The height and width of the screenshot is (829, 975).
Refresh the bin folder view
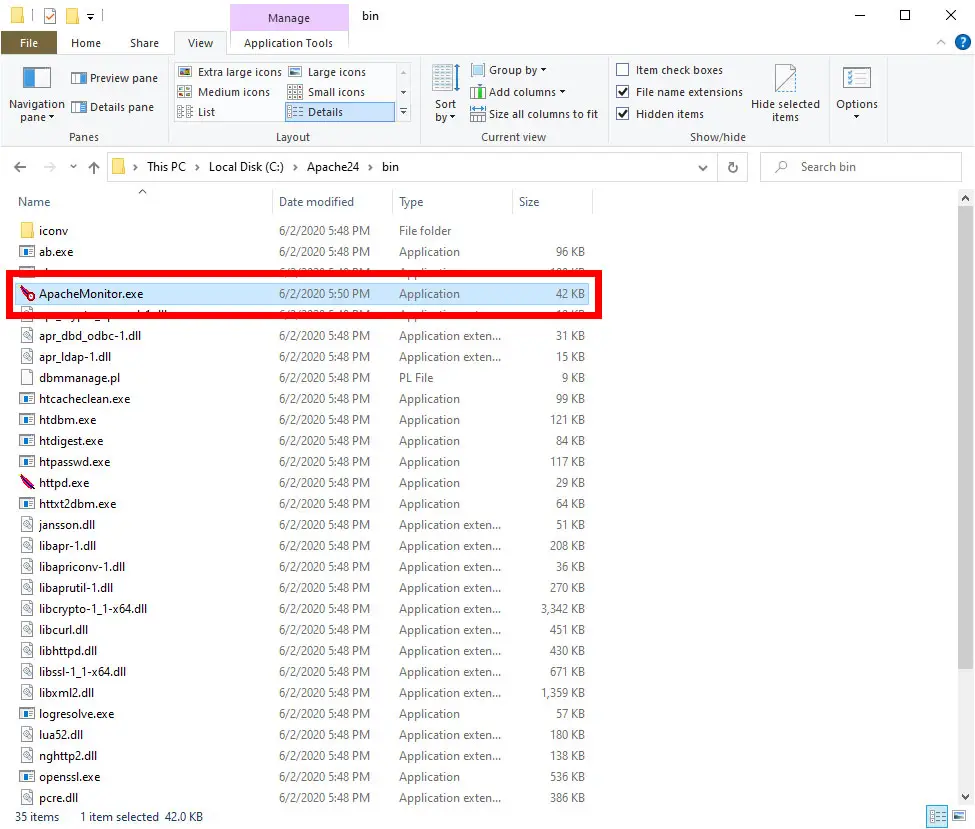coord(733,167)
